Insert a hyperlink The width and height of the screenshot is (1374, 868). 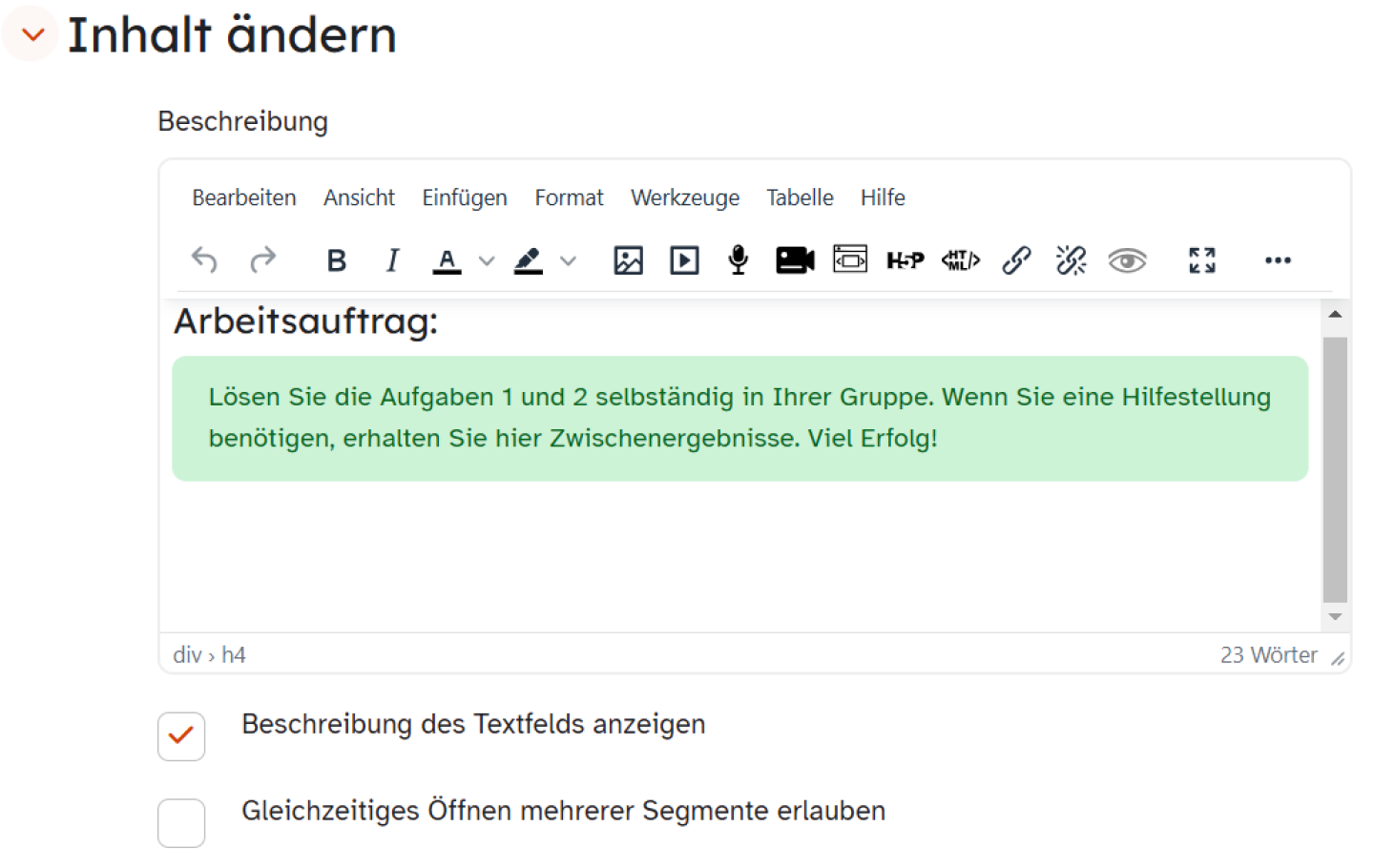[x=1015, y=259]
